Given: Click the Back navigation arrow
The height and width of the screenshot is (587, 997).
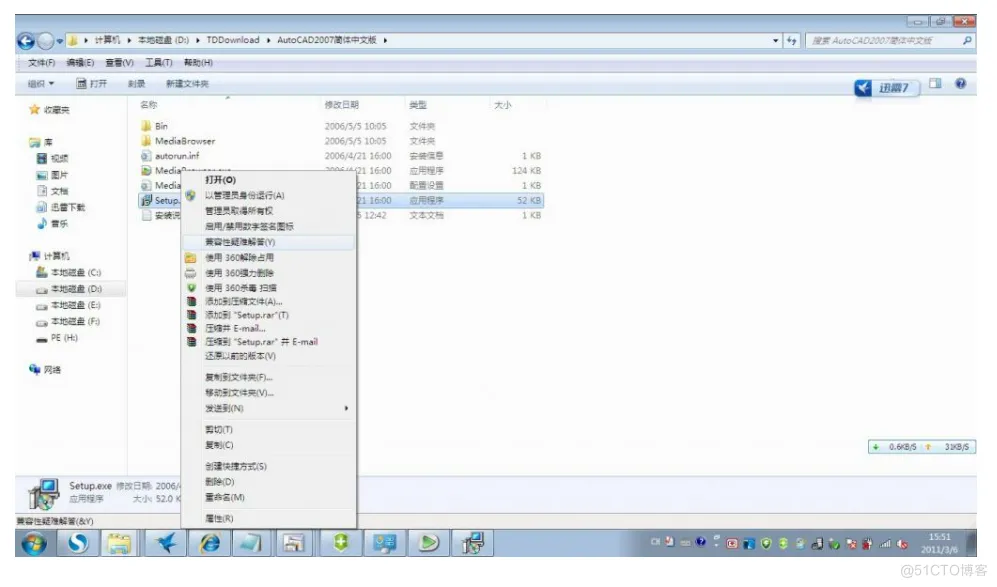Looking at the screenshot, I should [26, 41].
